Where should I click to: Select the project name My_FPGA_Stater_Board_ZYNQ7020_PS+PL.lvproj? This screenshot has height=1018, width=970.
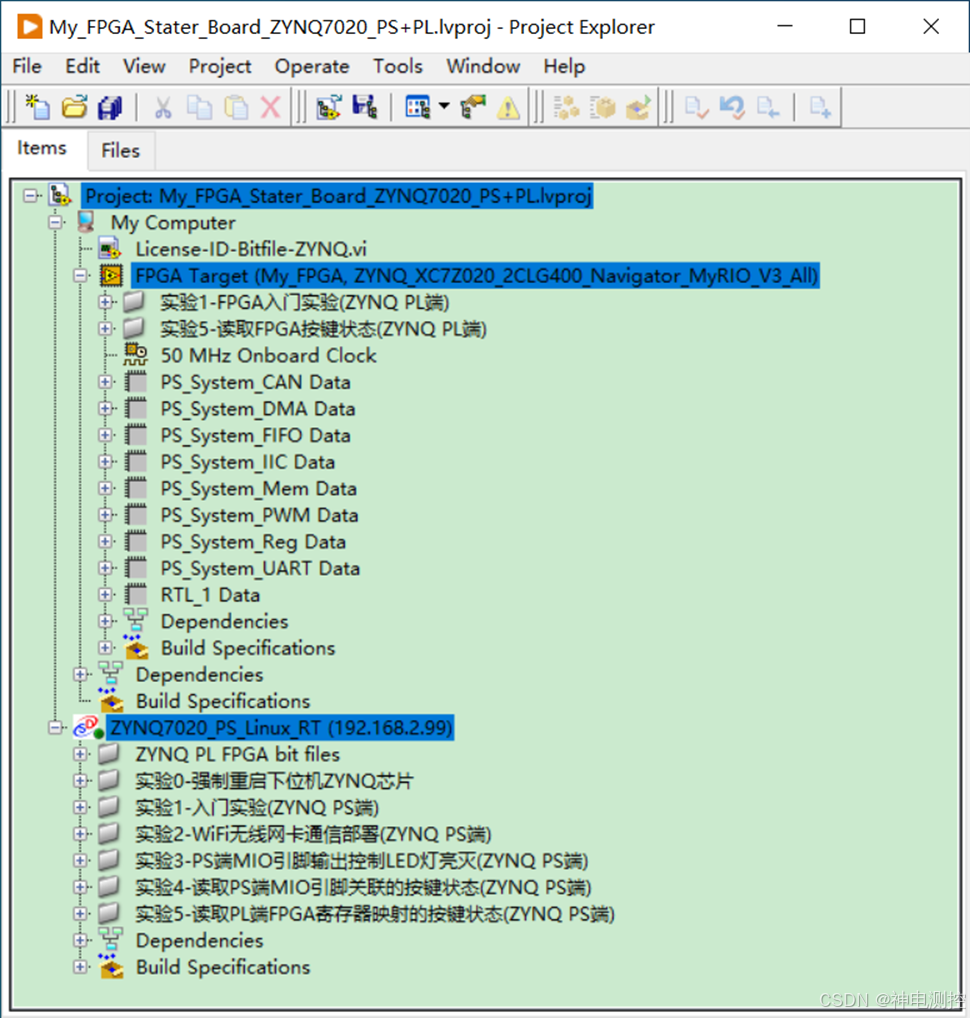[338, 196]
